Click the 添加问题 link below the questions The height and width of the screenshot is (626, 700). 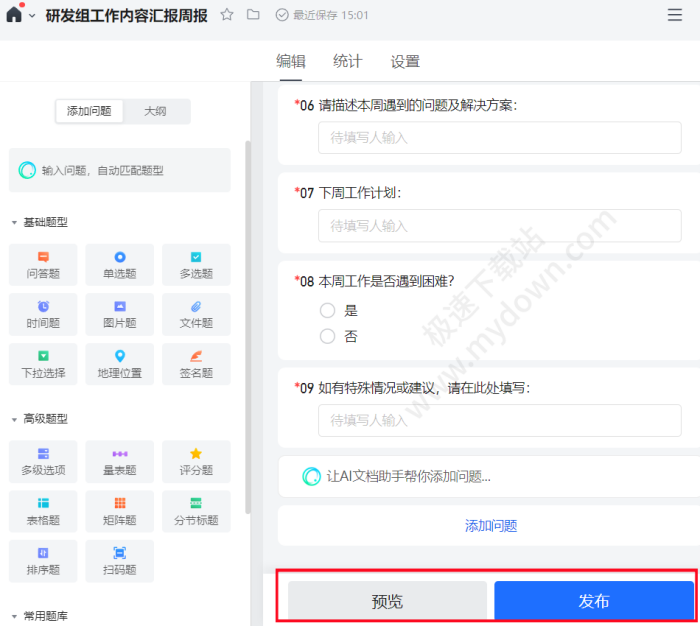[x=491, y=526]
